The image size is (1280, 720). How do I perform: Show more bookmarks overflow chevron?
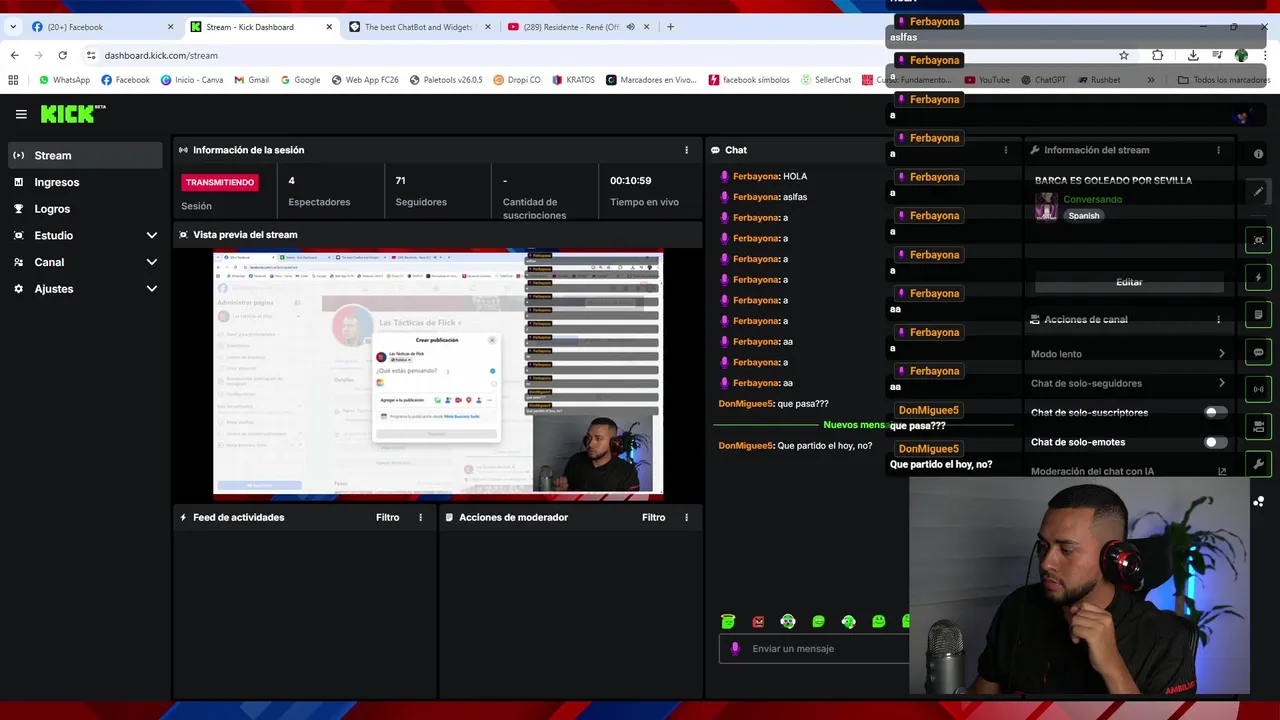(1151, 80)
